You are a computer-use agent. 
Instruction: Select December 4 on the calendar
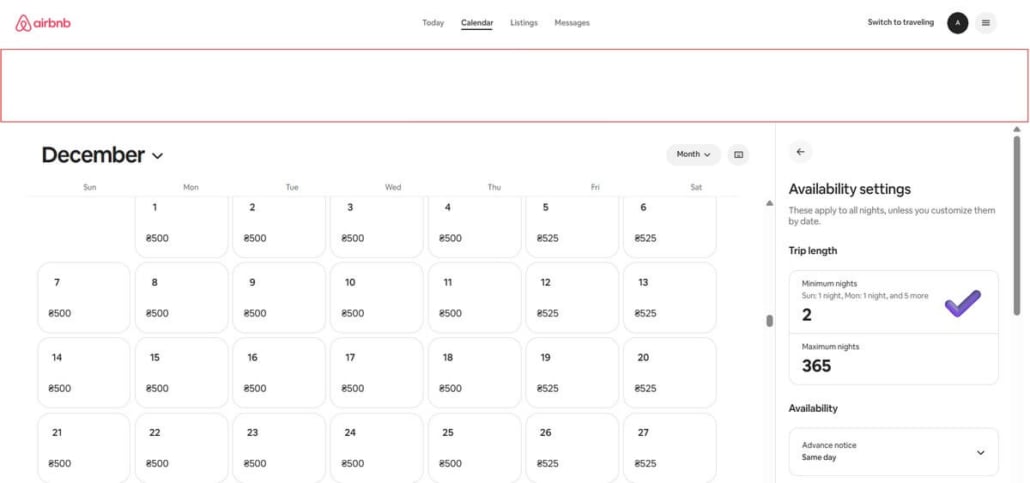click(475, 226)
